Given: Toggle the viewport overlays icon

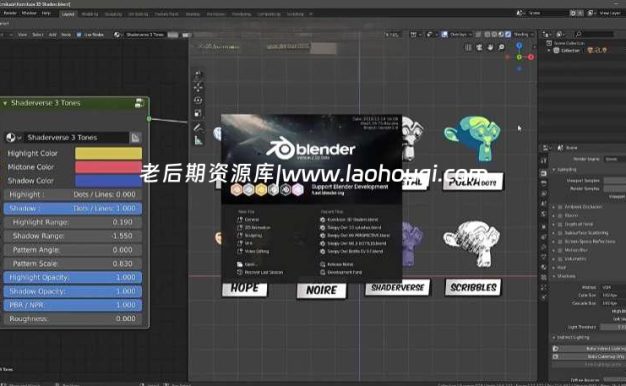Looking at the screenshot, I should coord(444,35).
